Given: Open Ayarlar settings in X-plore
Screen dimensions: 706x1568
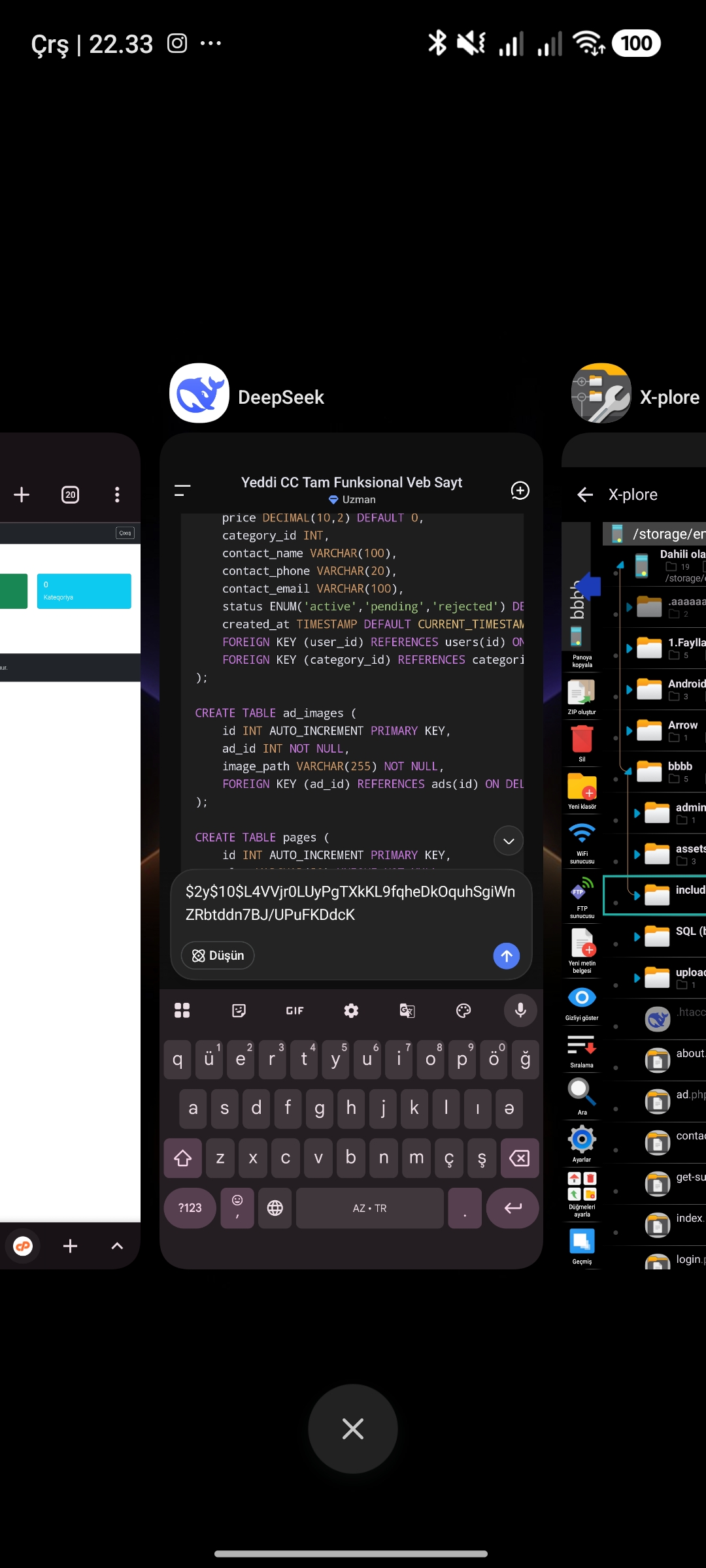Looking at the screenshot, I should click(582, 1143).
